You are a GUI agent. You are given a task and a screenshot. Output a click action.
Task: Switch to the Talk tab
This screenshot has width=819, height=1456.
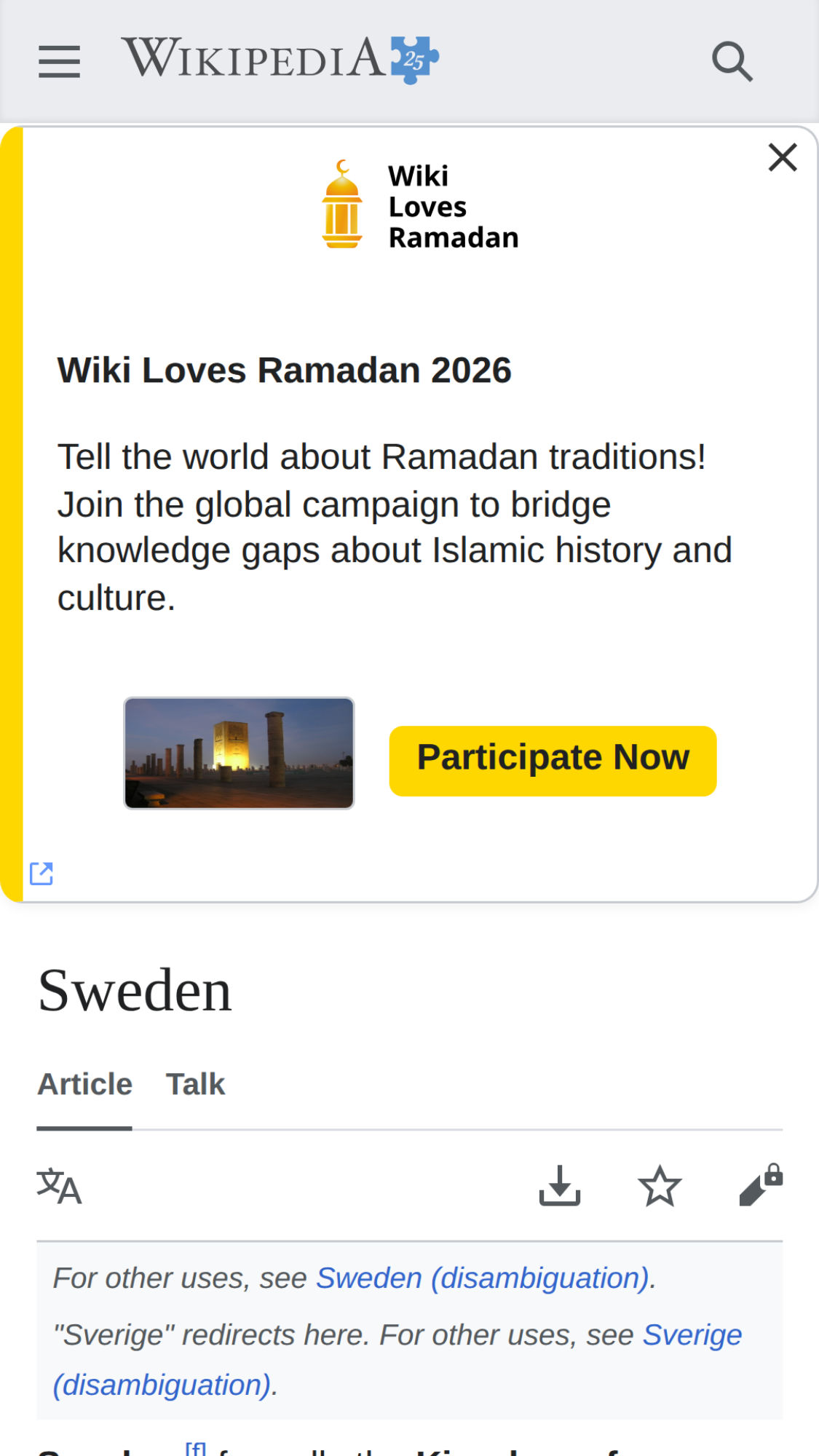[195, 1084]
